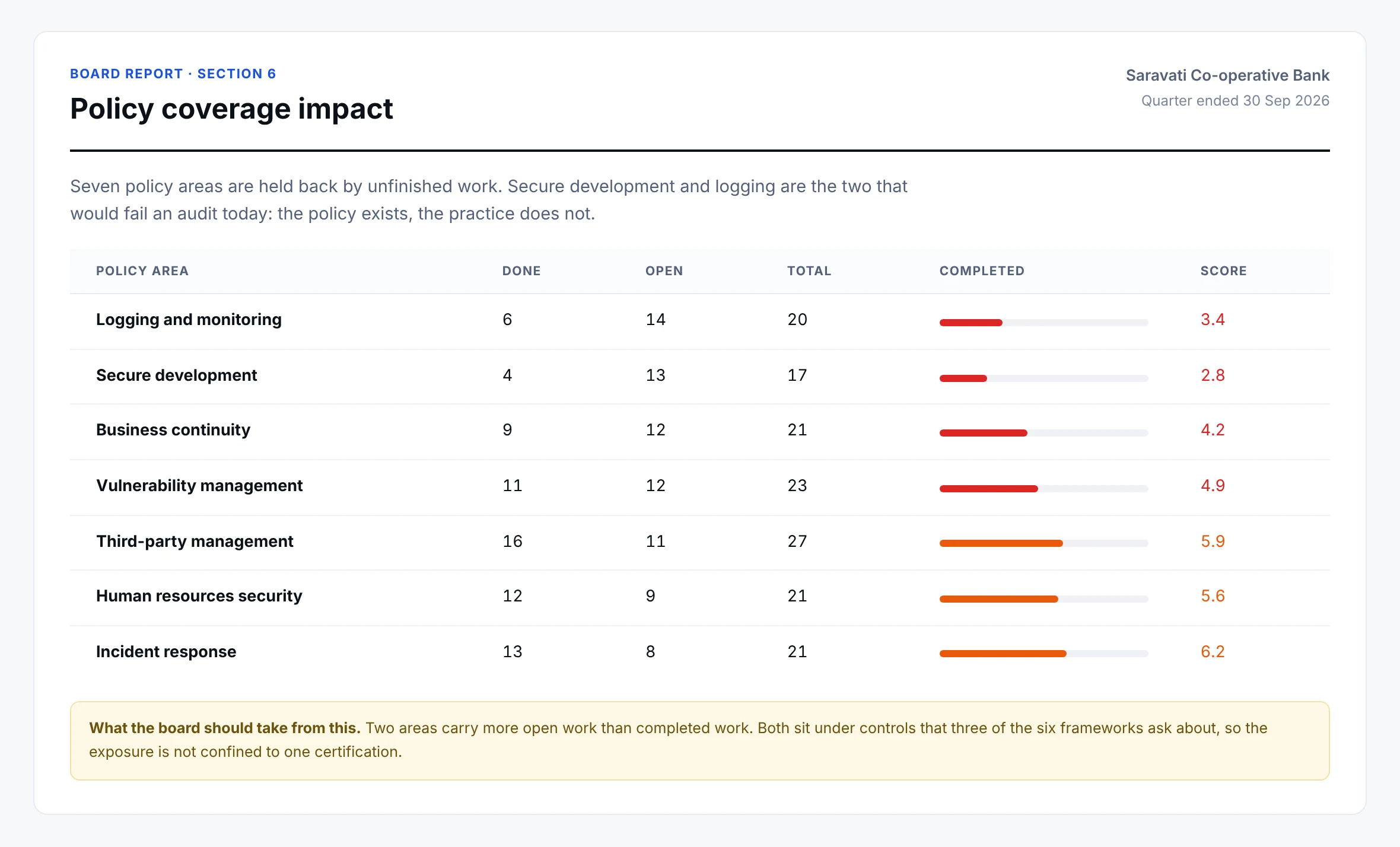1400x847 pixels.
Task: Click the 4.2 score for Business continuity
Action: (x=1213, y=430)
